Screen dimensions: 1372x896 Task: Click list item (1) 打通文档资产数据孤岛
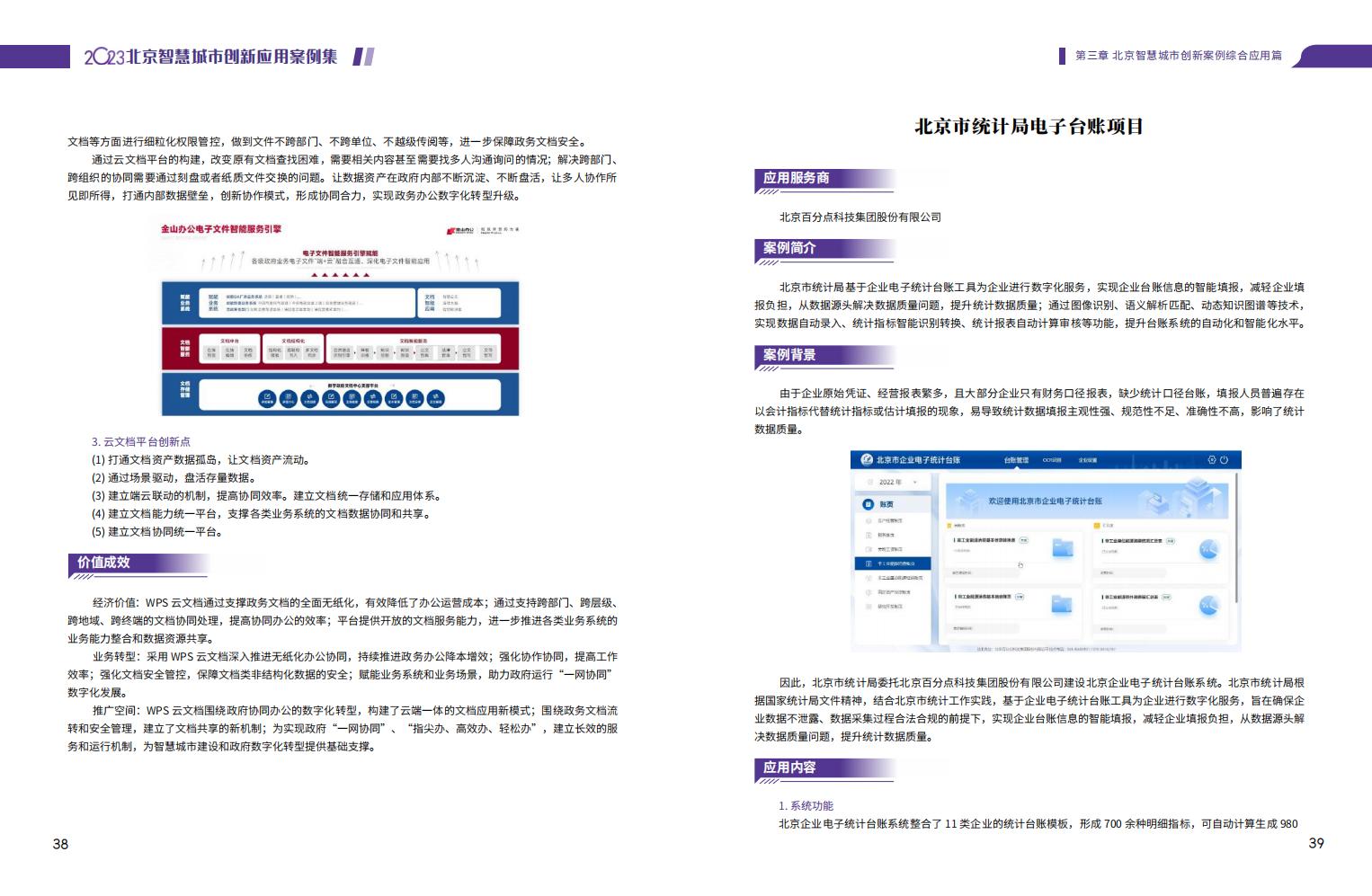coord(201,460)
